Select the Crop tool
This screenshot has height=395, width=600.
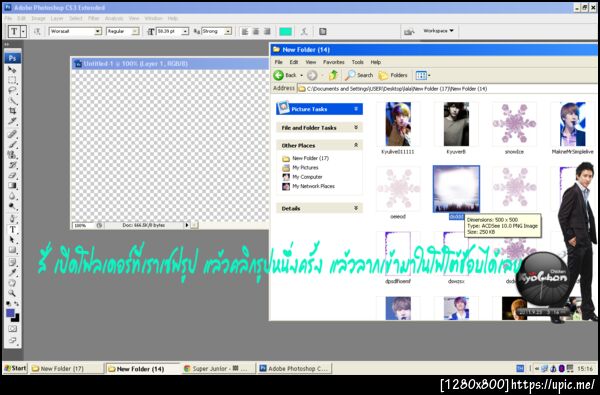(12, 111)
